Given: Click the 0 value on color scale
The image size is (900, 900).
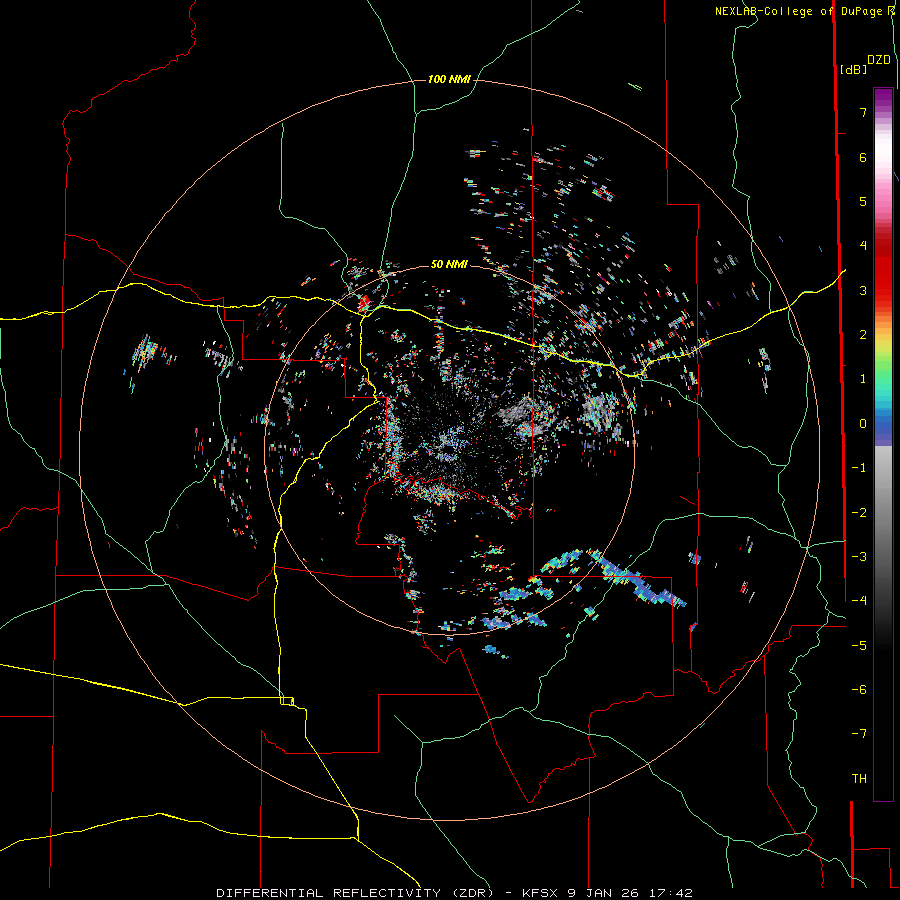Looking at the screenshot, I should click(863, 424).
